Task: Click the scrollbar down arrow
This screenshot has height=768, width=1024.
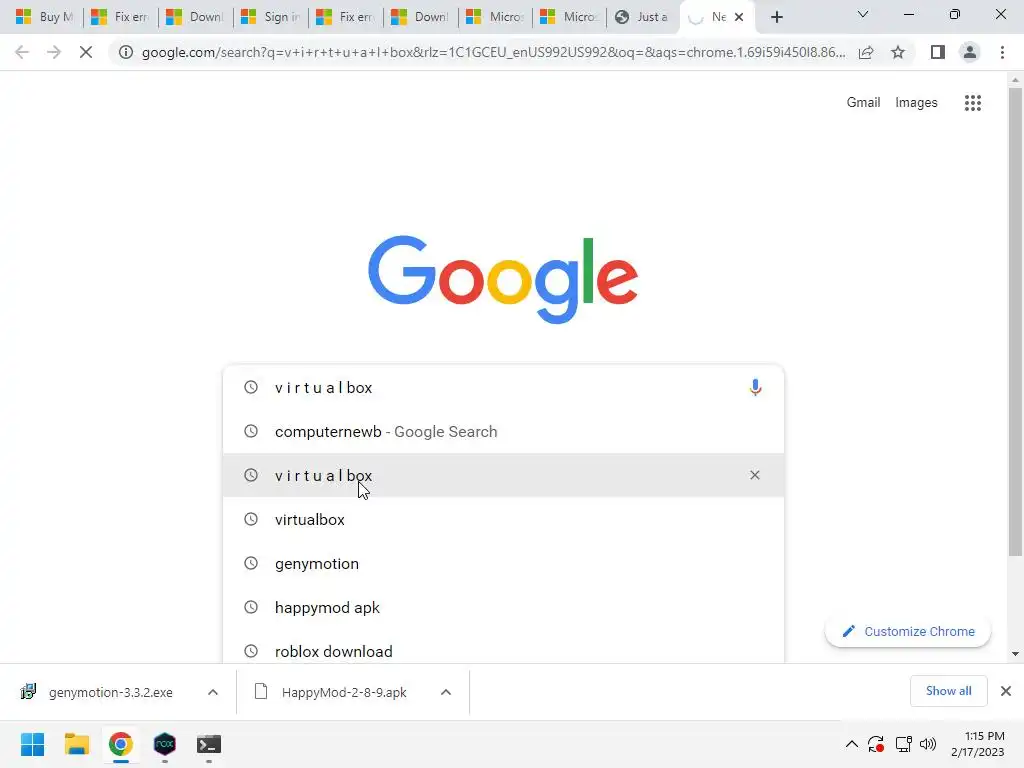Action: 1015,654
